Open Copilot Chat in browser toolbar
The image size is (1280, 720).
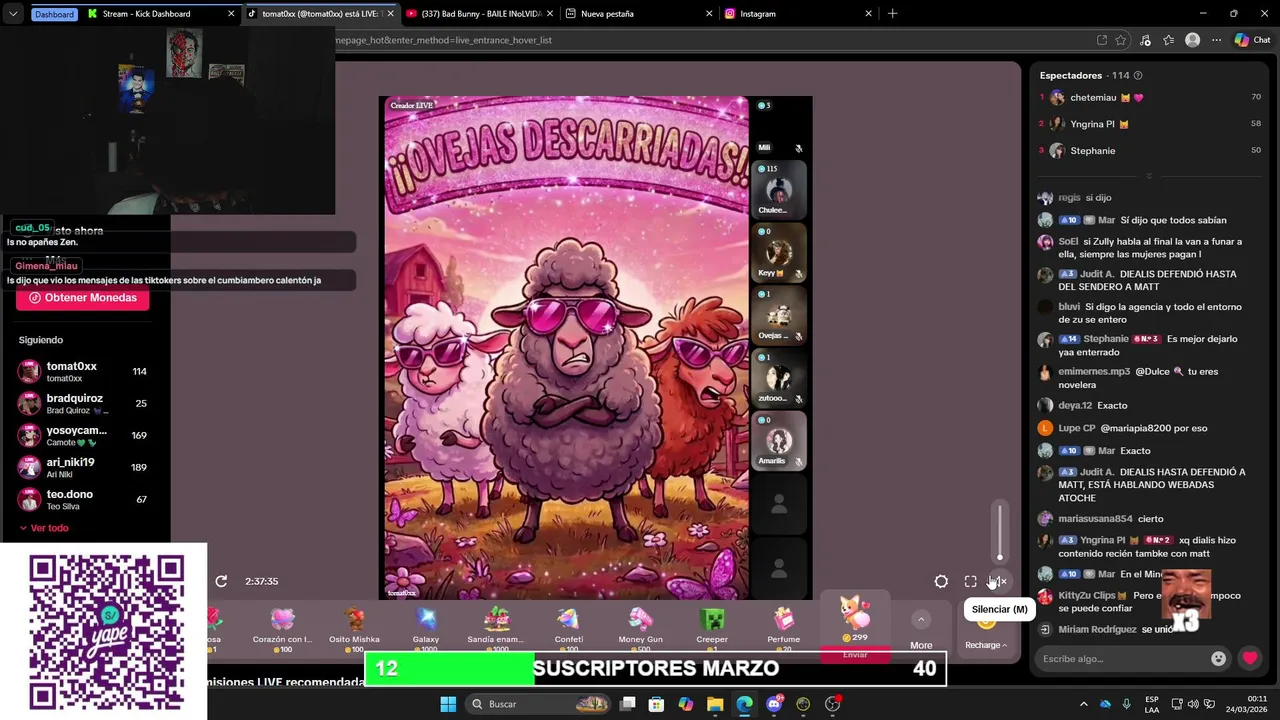pyautogui.click(x=1252, y=40)
